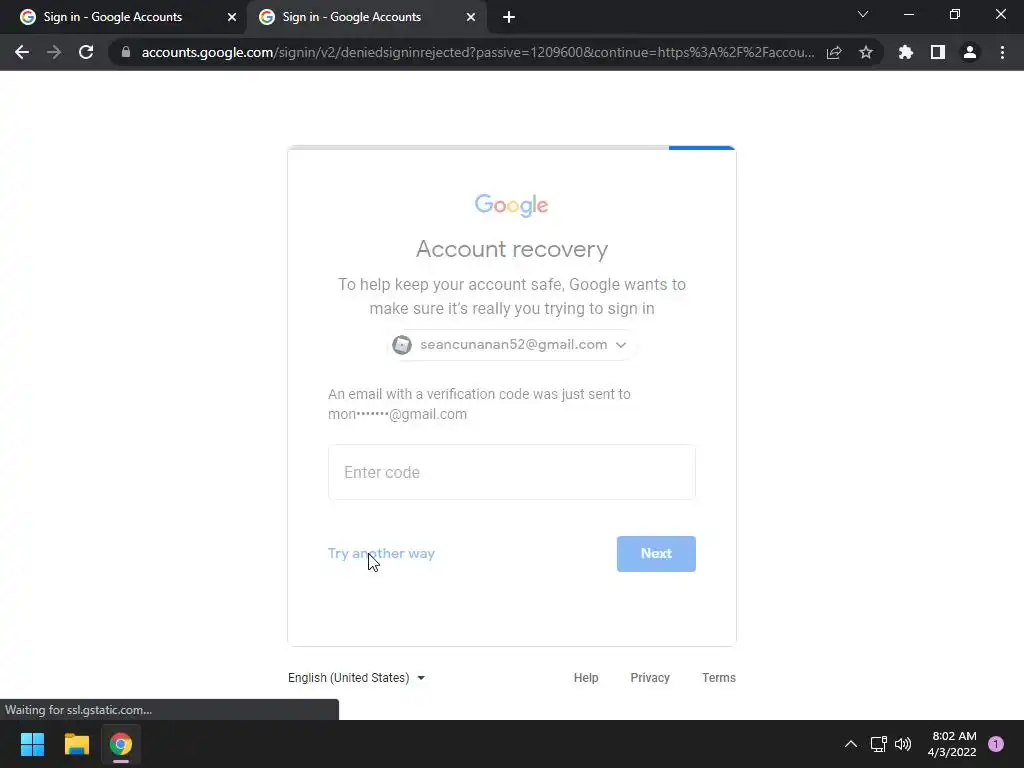Click the browser forward arrow
The width and height of the screenshot is (1024, 768).
(54, 52)
